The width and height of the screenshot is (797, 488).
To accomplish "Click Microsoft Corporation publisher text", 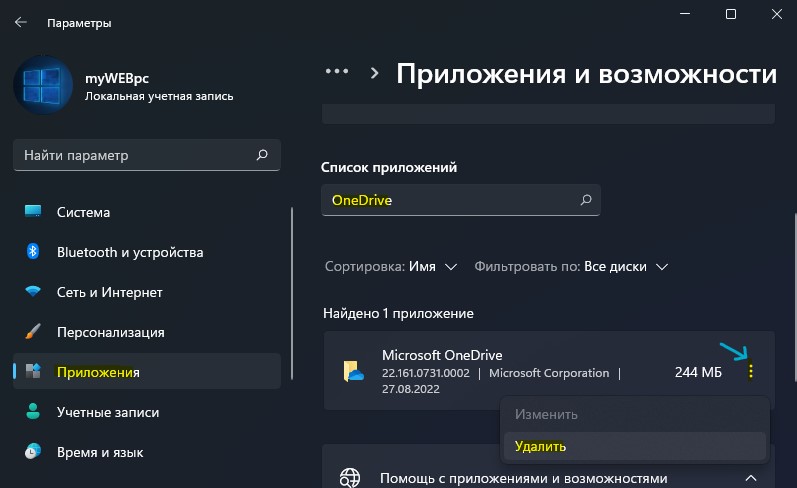I will (549, 373).
